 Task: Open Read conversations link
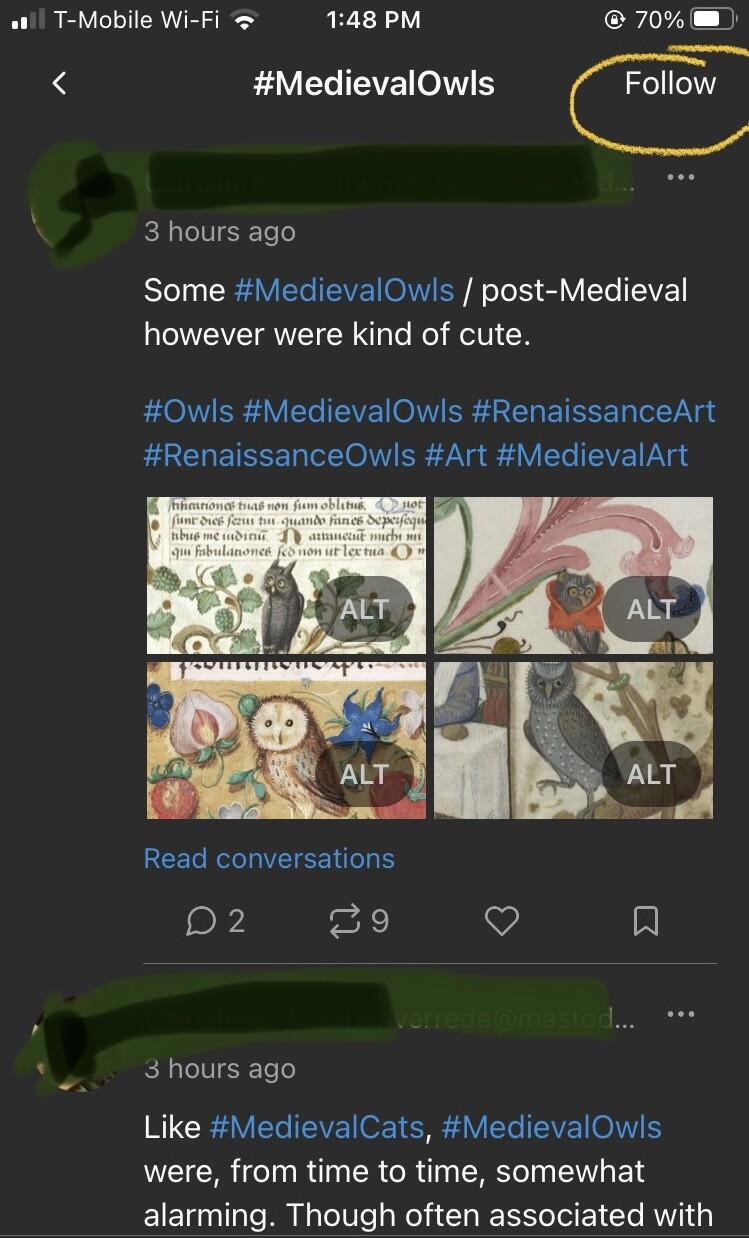point(269,859)
